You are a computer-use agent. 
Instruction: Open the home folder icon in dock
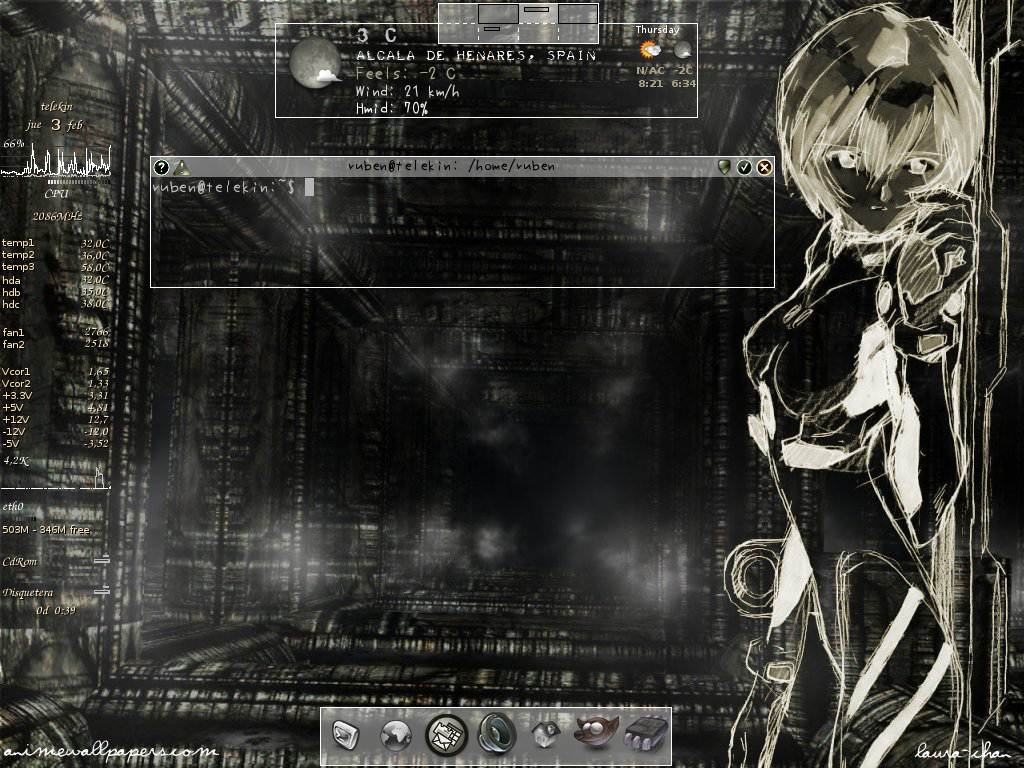547,735
